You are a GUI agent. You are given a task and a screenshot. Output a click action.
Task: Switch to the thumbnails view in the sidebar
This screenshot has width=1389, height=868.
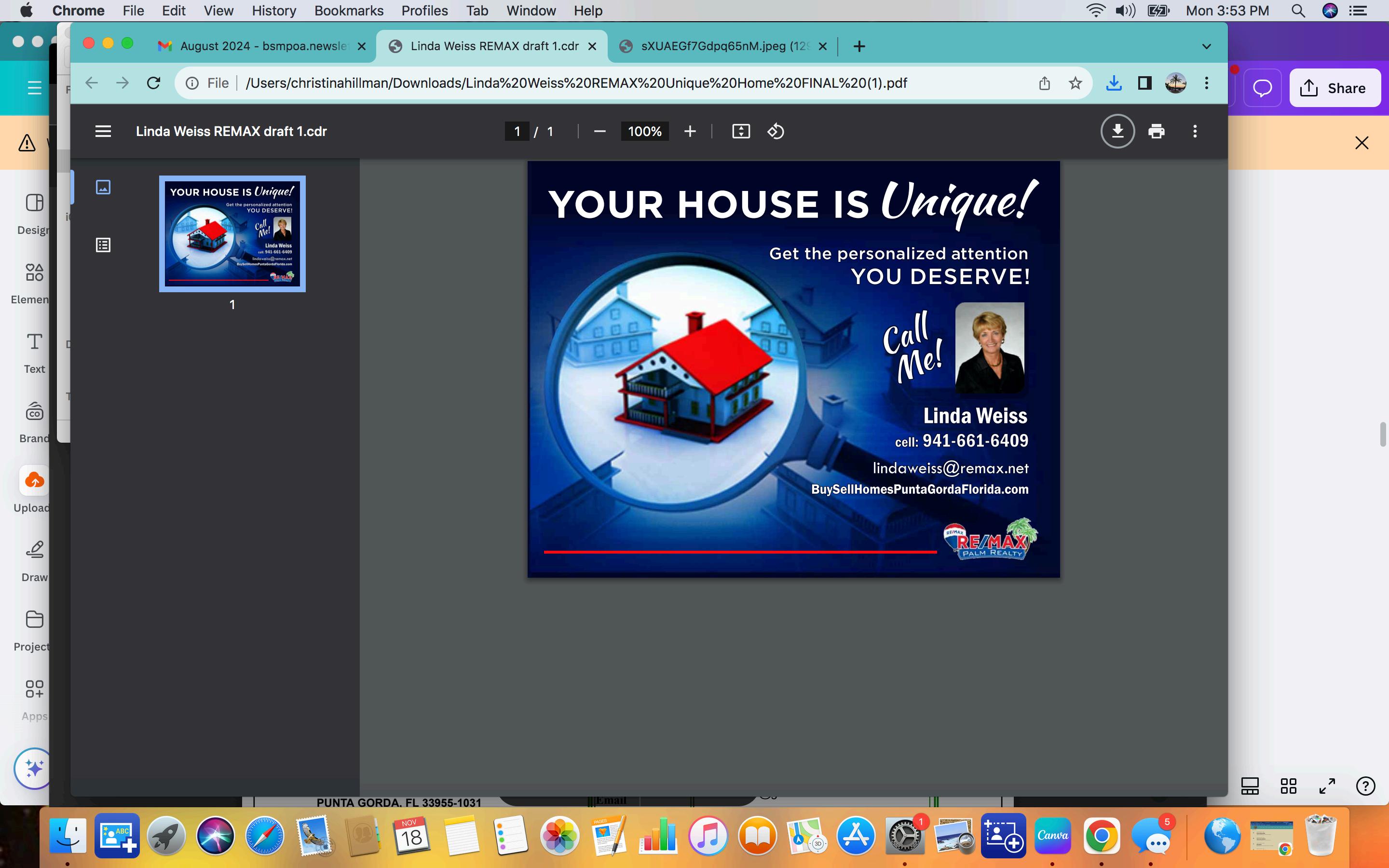[103, 187]
